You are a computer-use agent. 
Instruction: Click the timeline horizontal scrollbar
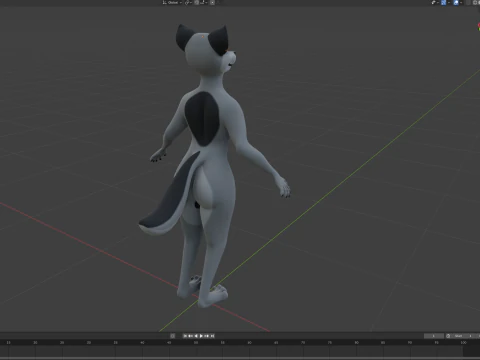pyautogui.click(x=240, y=358)
